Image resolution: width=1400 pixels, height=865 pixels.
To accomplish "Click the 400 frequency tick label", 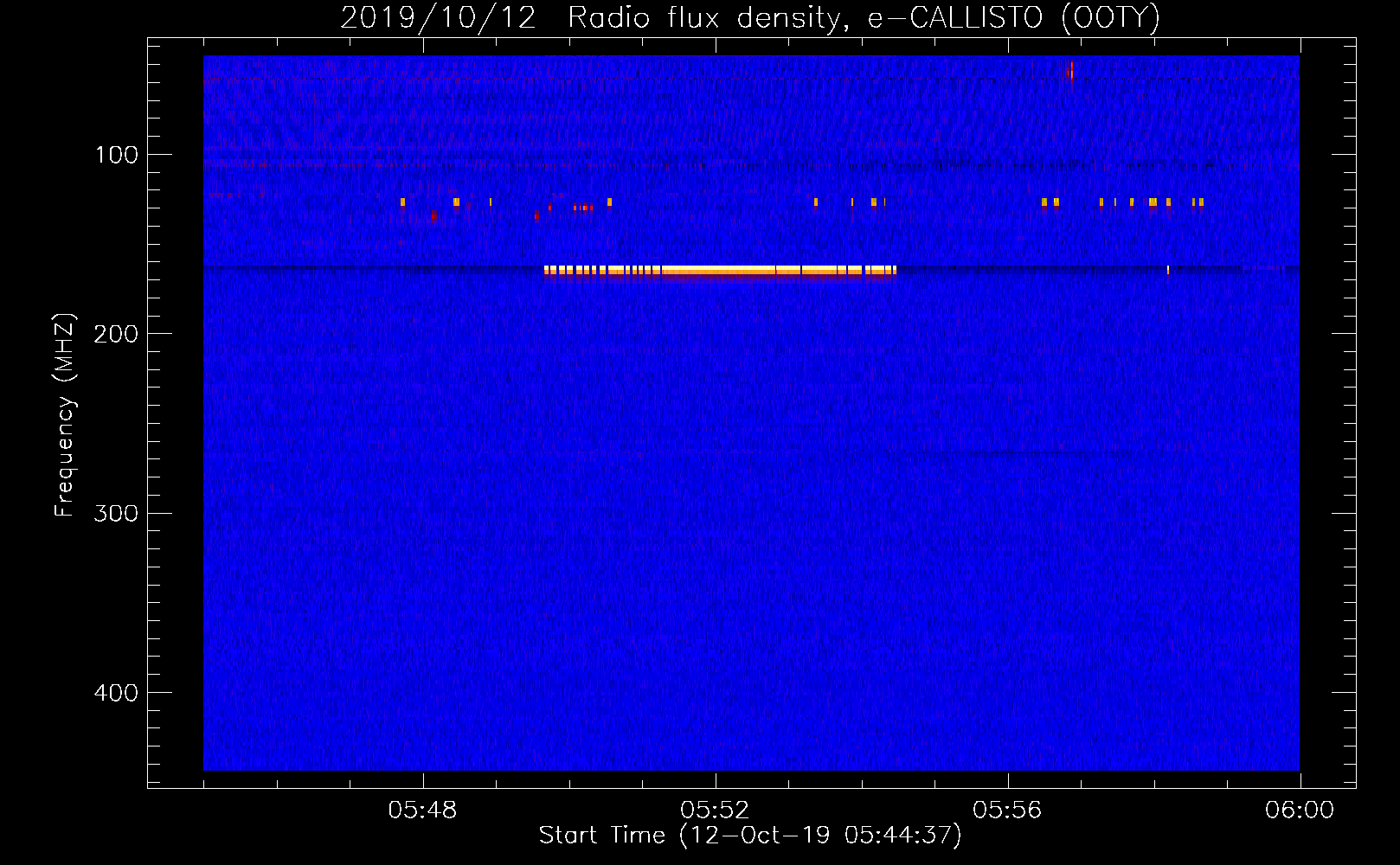I will (x=116, y=693).
